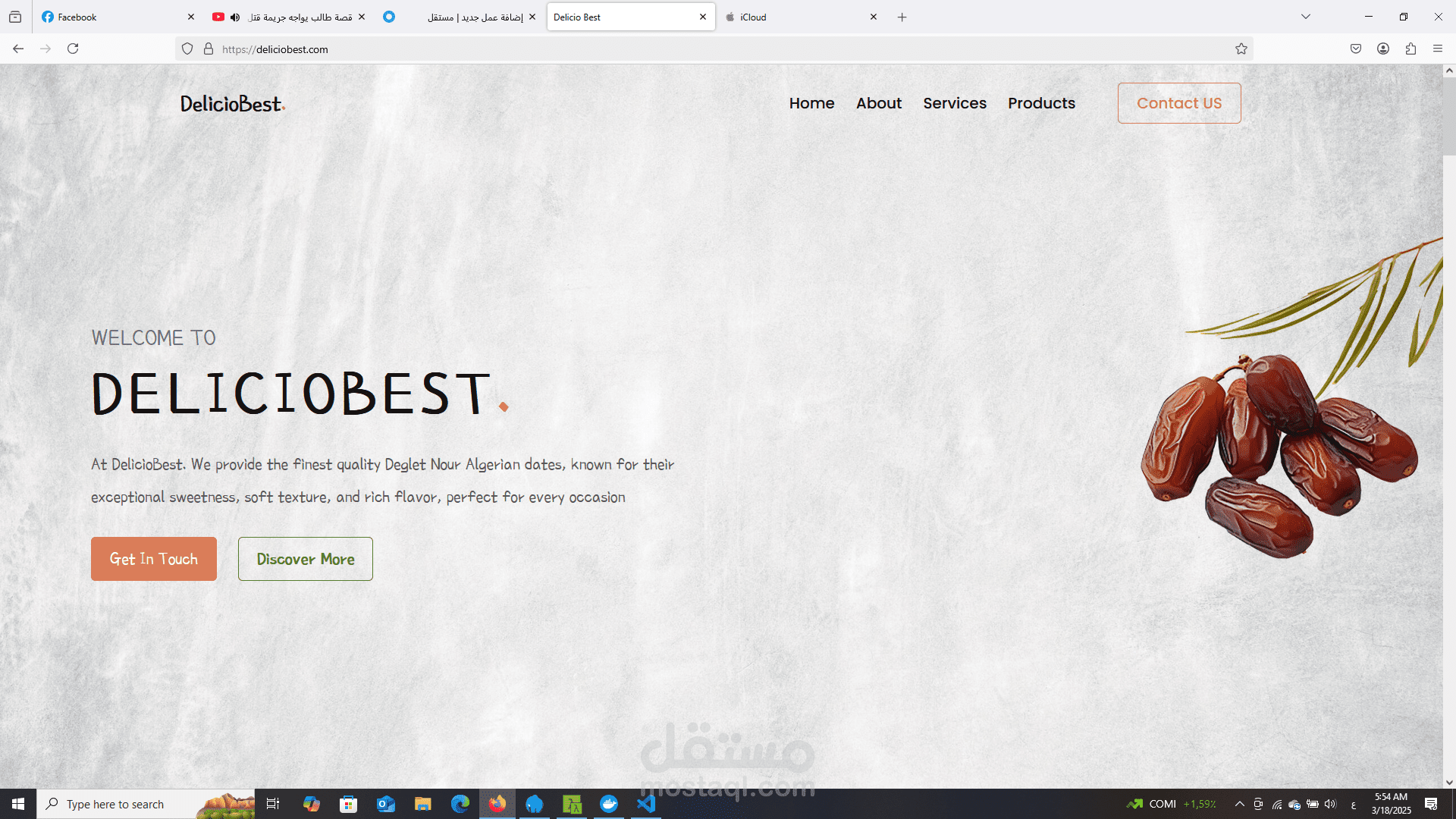Viewport: 1456px width, 819px height.
Task: Expand the list all tabs dropdown
Action: pyautogui.click(x=1306, y=17)
